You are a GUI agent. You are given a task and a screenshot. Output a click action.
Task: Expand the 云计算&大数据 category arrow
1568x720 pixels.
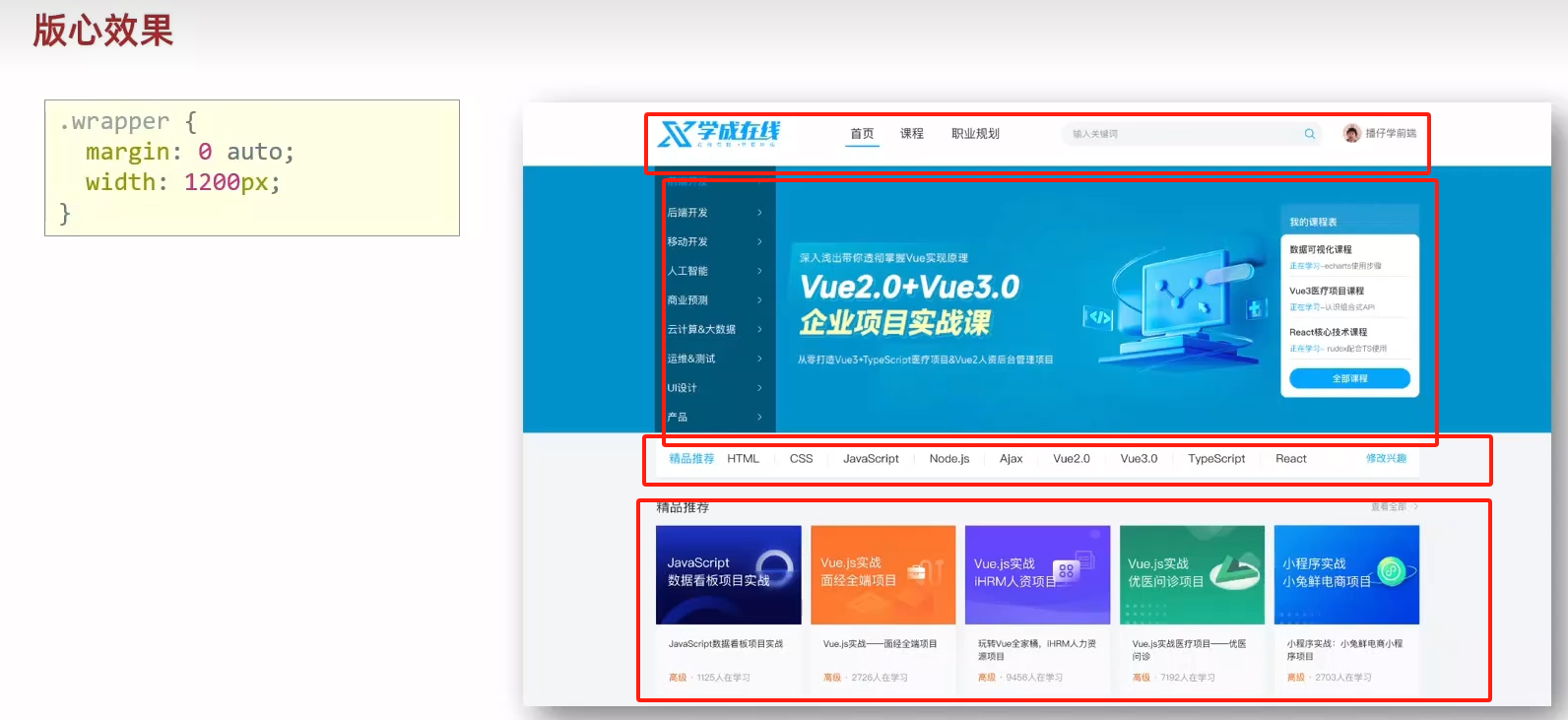coord(759,329)
